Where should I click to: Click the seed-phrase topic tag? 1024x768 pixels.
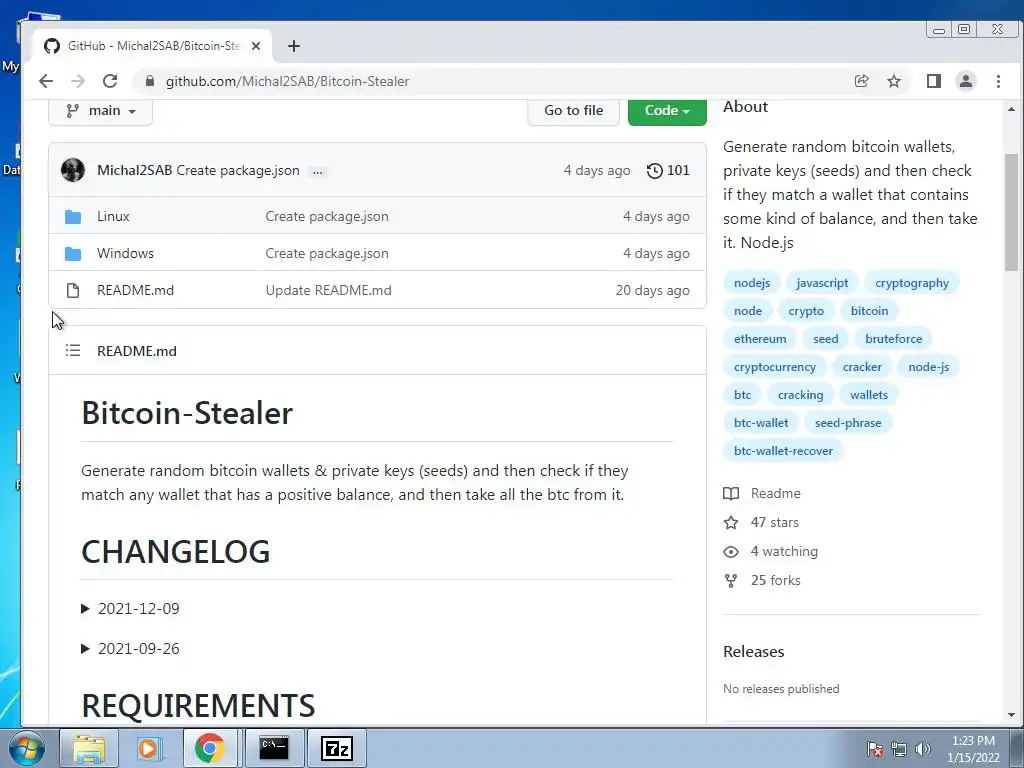coord(848,423)
